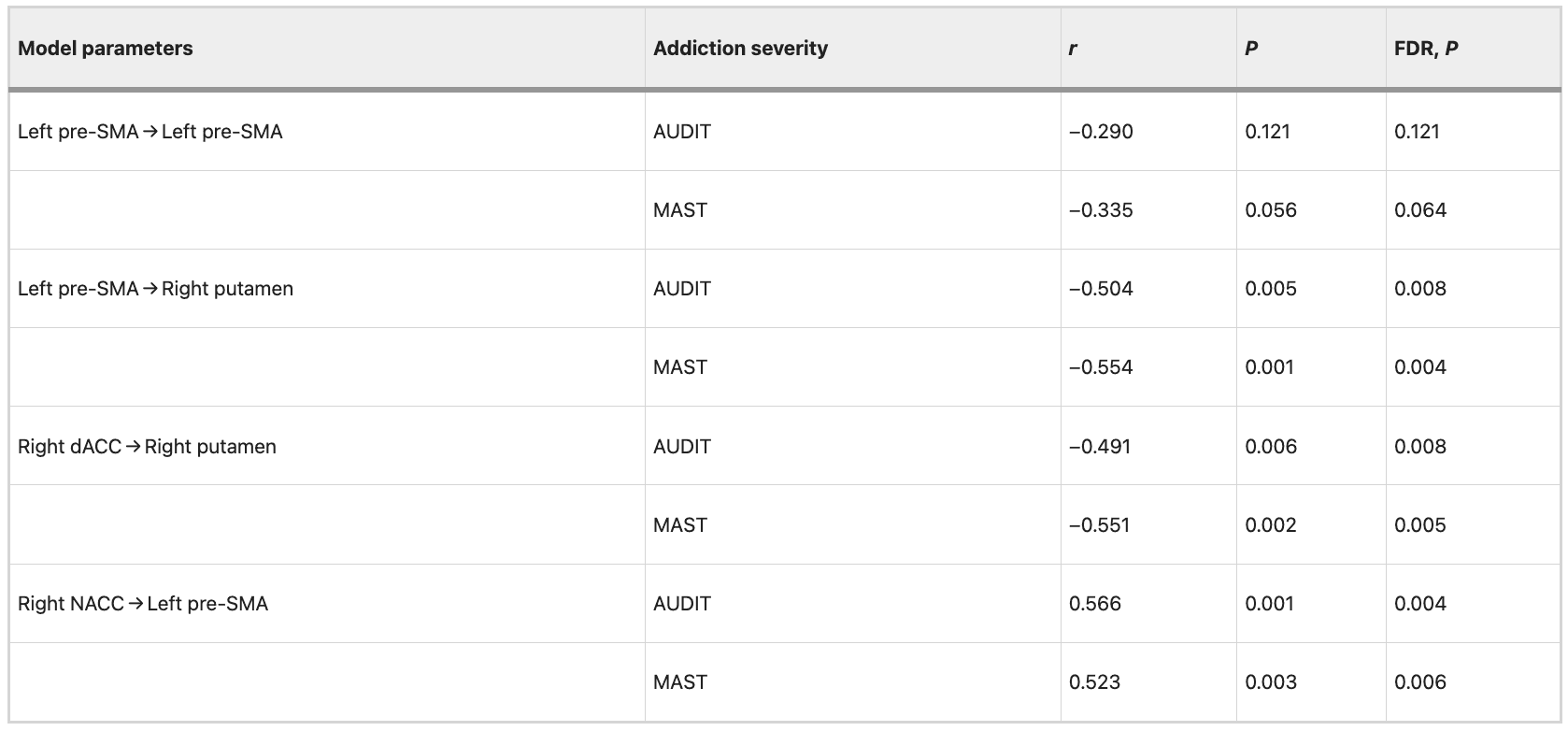The width and height of the screenshot is (1568, 731).
Task: Click the r value 0.523
Action: click(x=1094, y=682)
